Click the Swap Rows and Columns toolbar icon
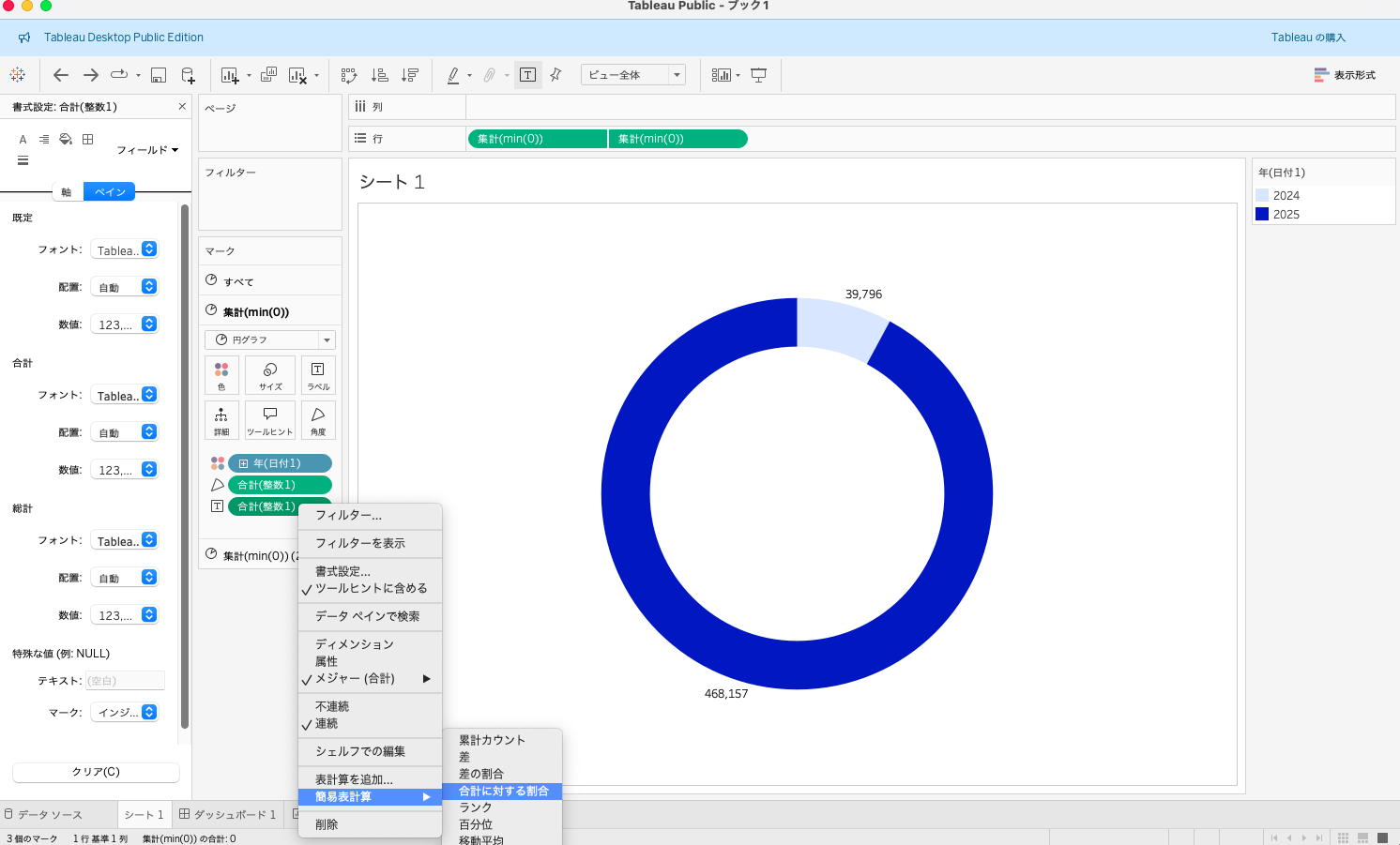This screenshot has height=845, width=1400. click(x=349, y=75)
